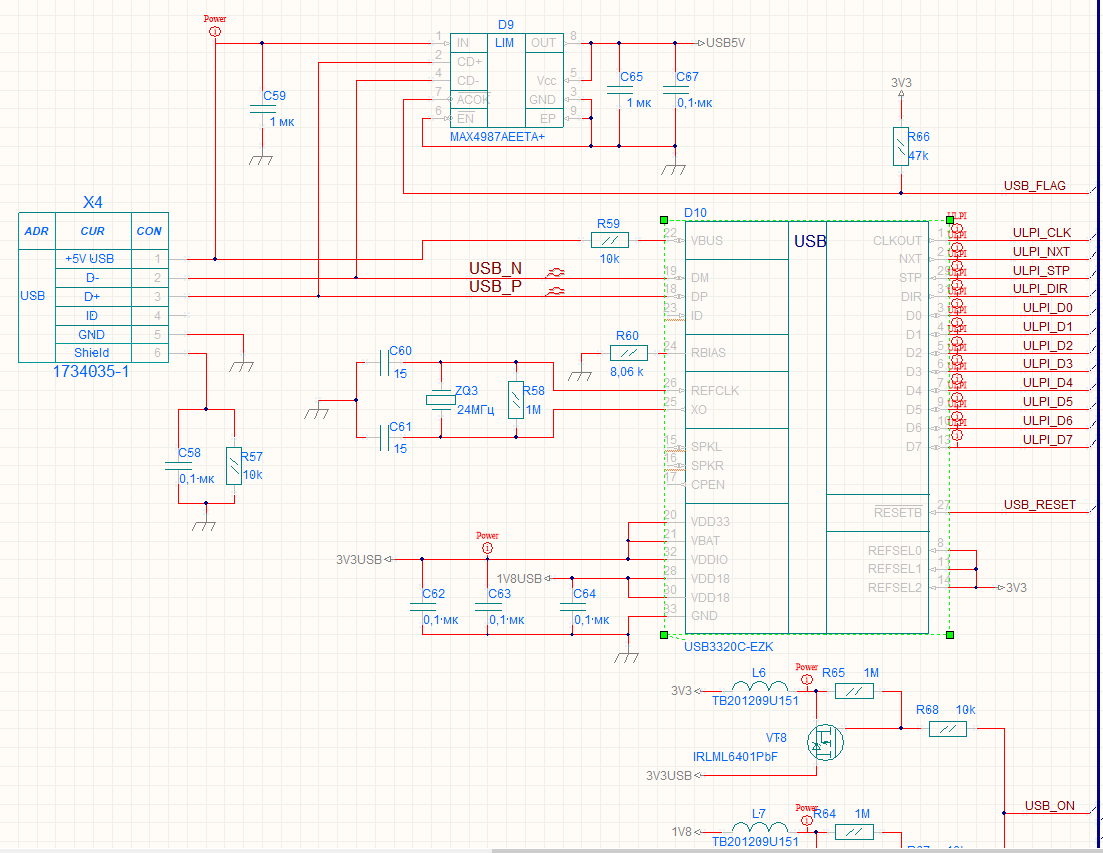Screen dimensions: 1103x853
Task: Select the D9 MAX4987AEETA+ chip body
Action: point(505,80)
